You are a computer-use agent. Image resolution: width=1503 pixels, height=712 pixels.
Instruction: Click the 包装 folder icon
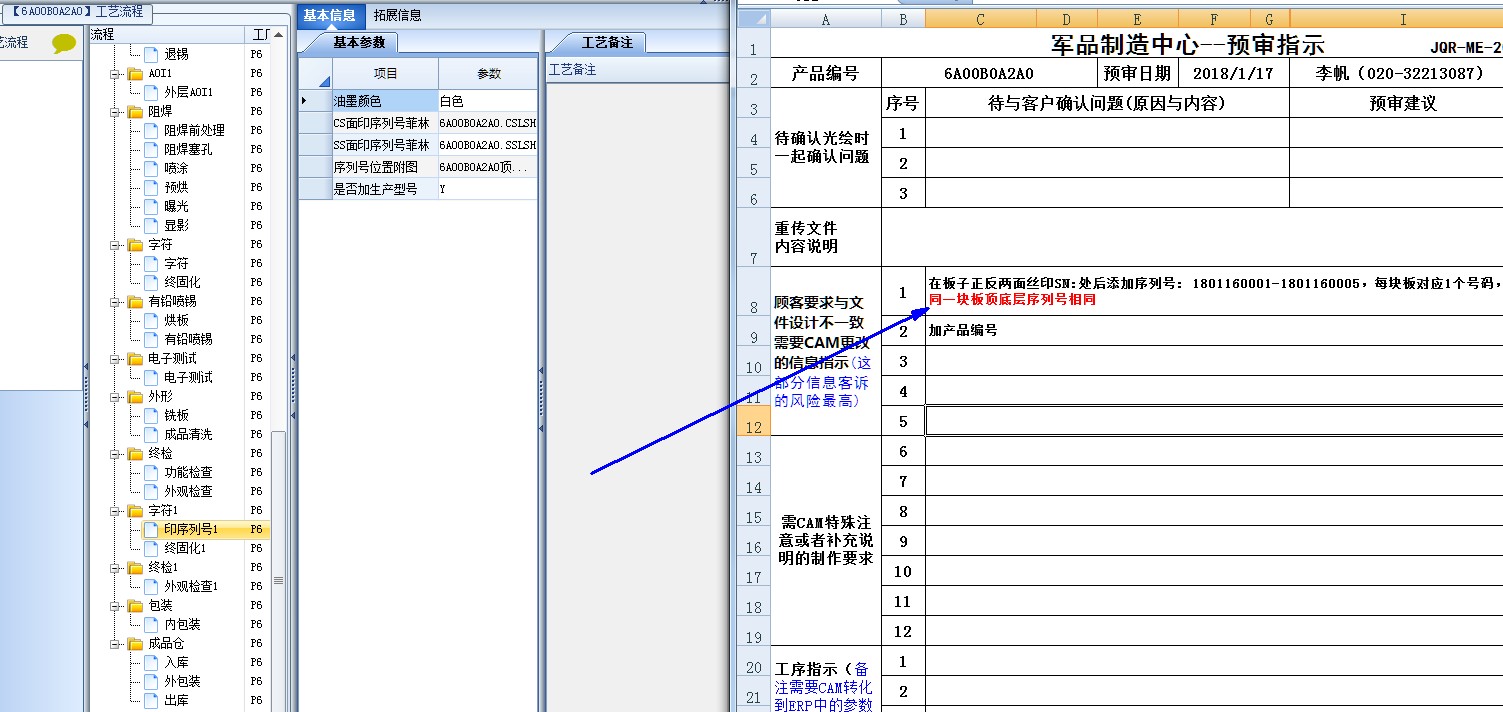[x=135, y=605]
